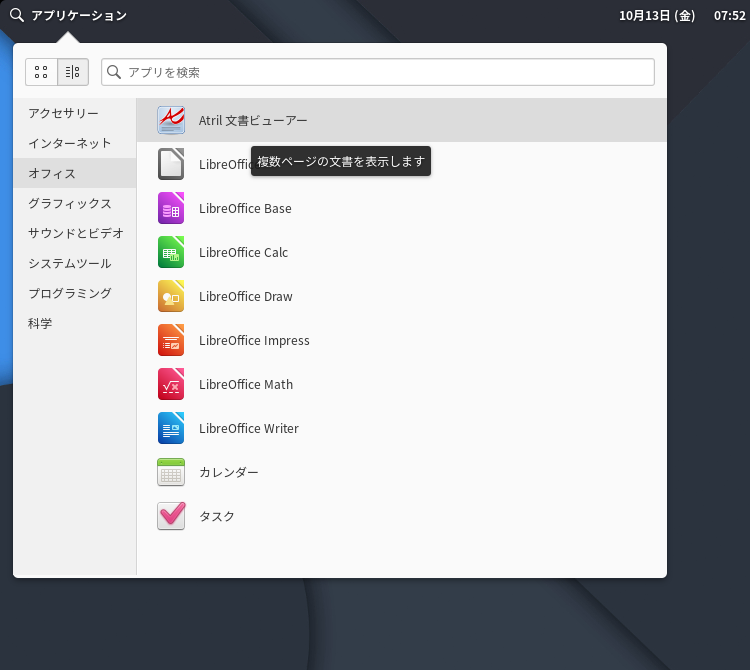Viewport: 750px width, 670px height.
Task: Start LibreOffice Math via its pink icon
Action: 171,384
